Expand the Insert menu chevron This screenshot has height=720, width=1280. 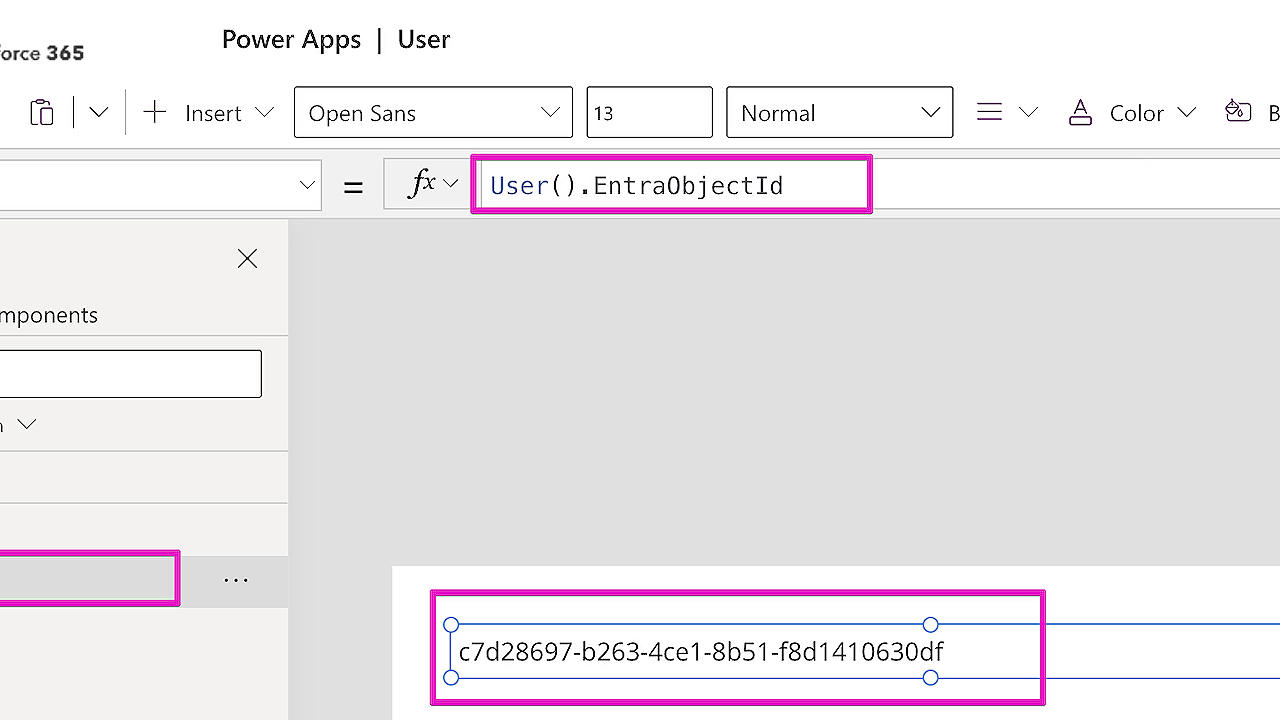point(265,113)
